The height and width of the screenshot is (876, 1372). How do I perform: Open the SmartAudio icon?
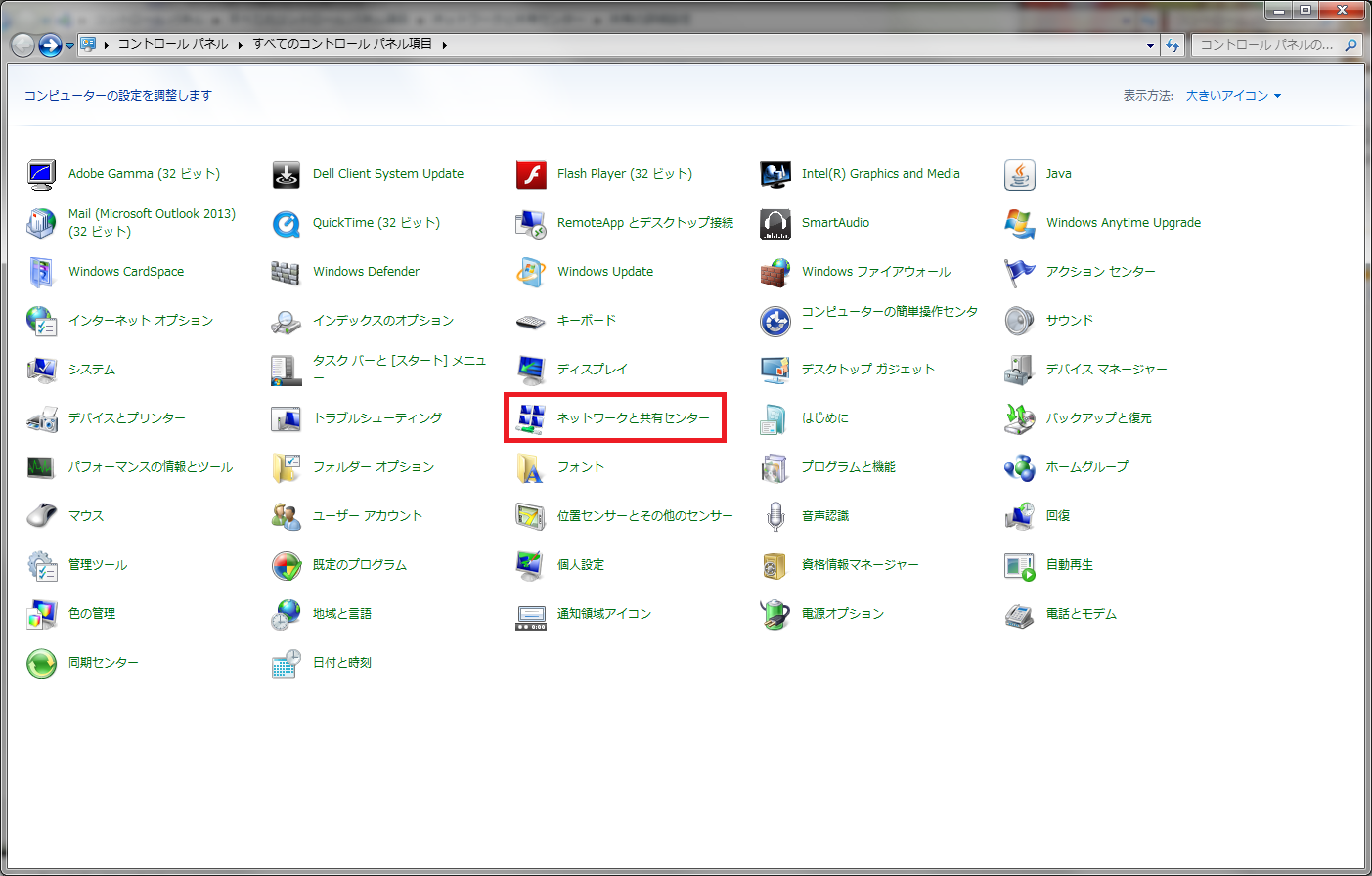775,224
